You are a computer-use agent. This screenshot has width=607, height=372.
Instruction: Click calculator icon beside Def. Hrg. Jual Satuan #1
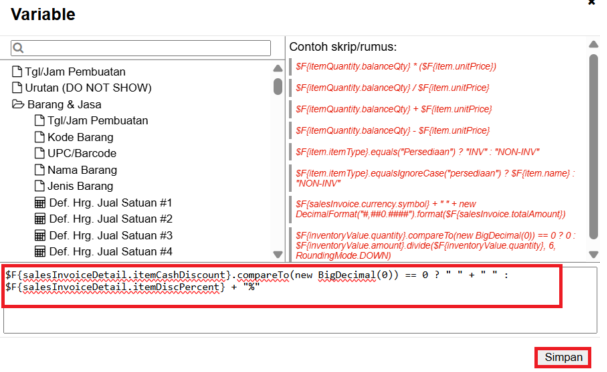[40, 202]
